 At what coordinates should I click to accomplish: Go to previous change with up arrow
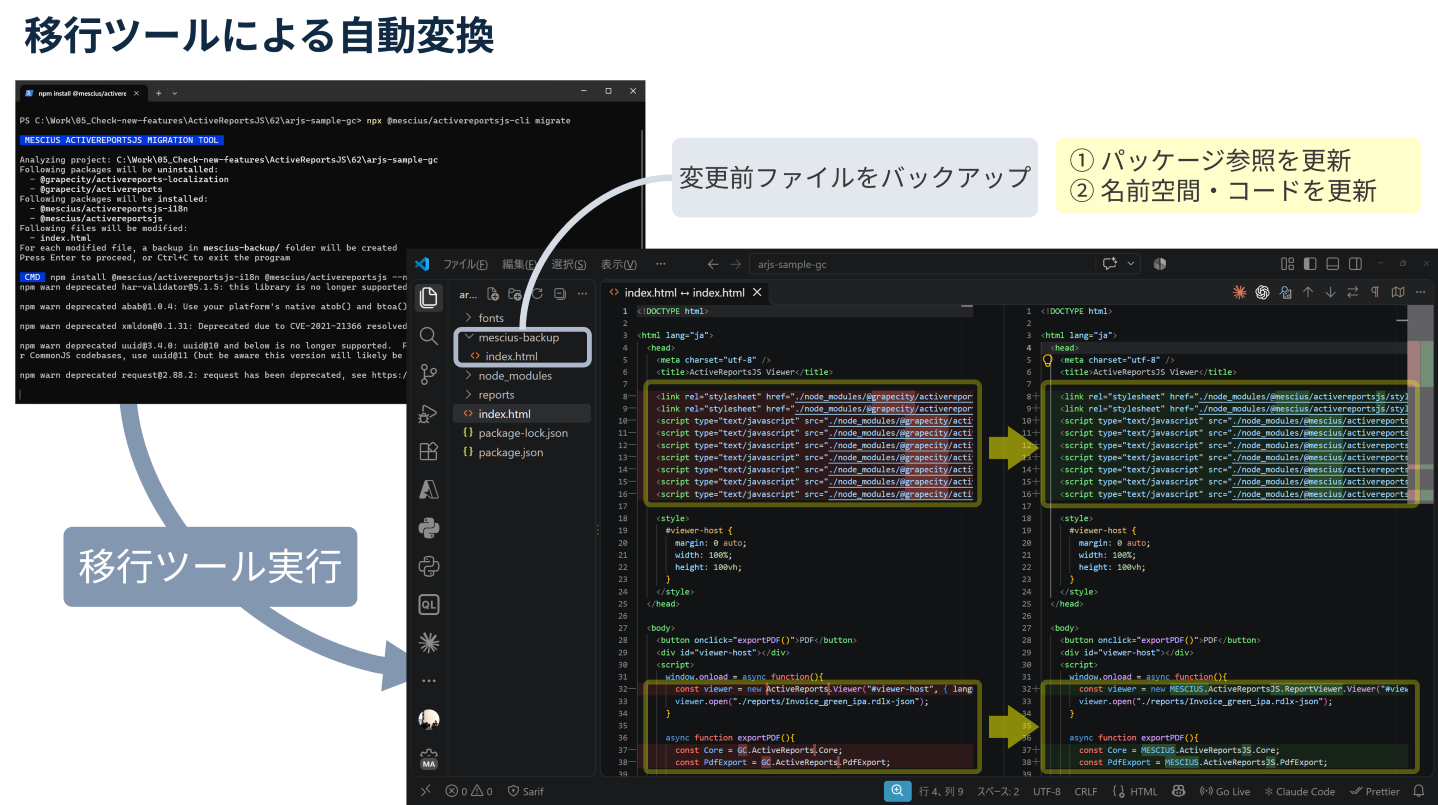pos(1307,292)
